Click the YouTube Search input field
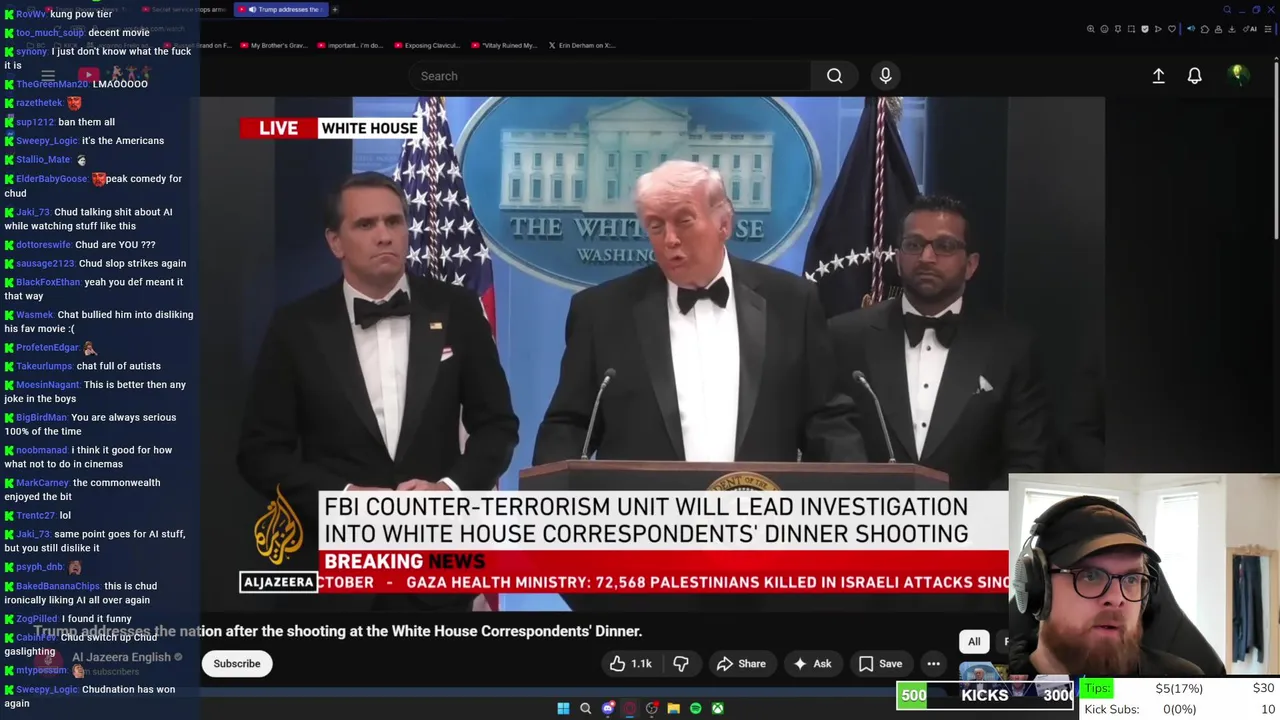 coord(608,76)
